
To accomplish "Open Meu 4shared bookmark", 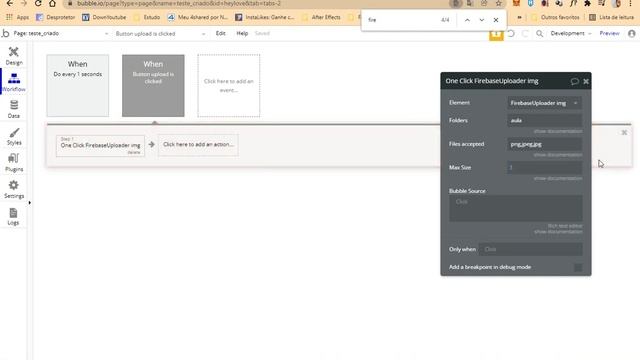I will 198,17.
